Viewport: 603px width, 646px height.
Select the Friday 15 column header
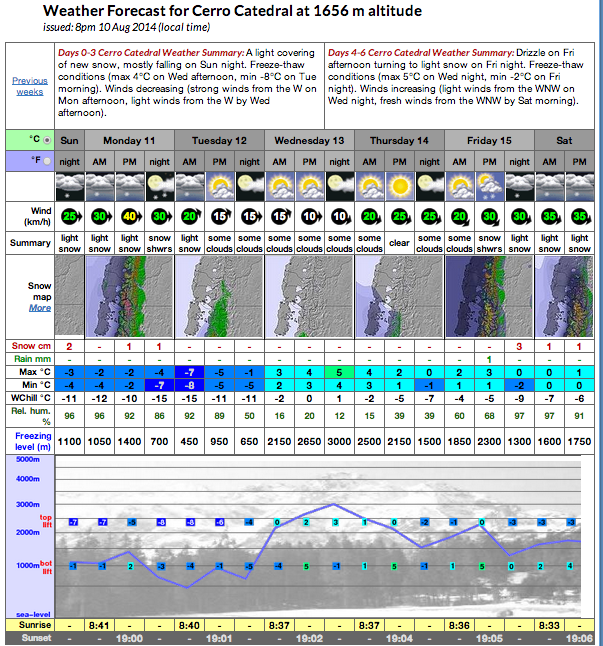(489, 140)
